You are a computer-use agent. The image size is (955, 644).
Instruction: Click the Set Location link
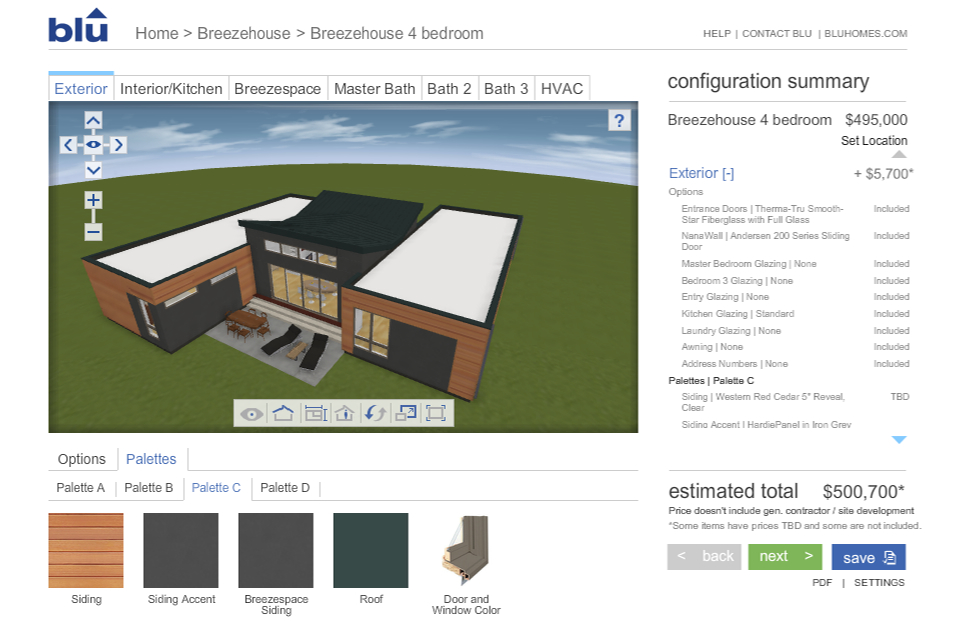click(x=873, y=141)
